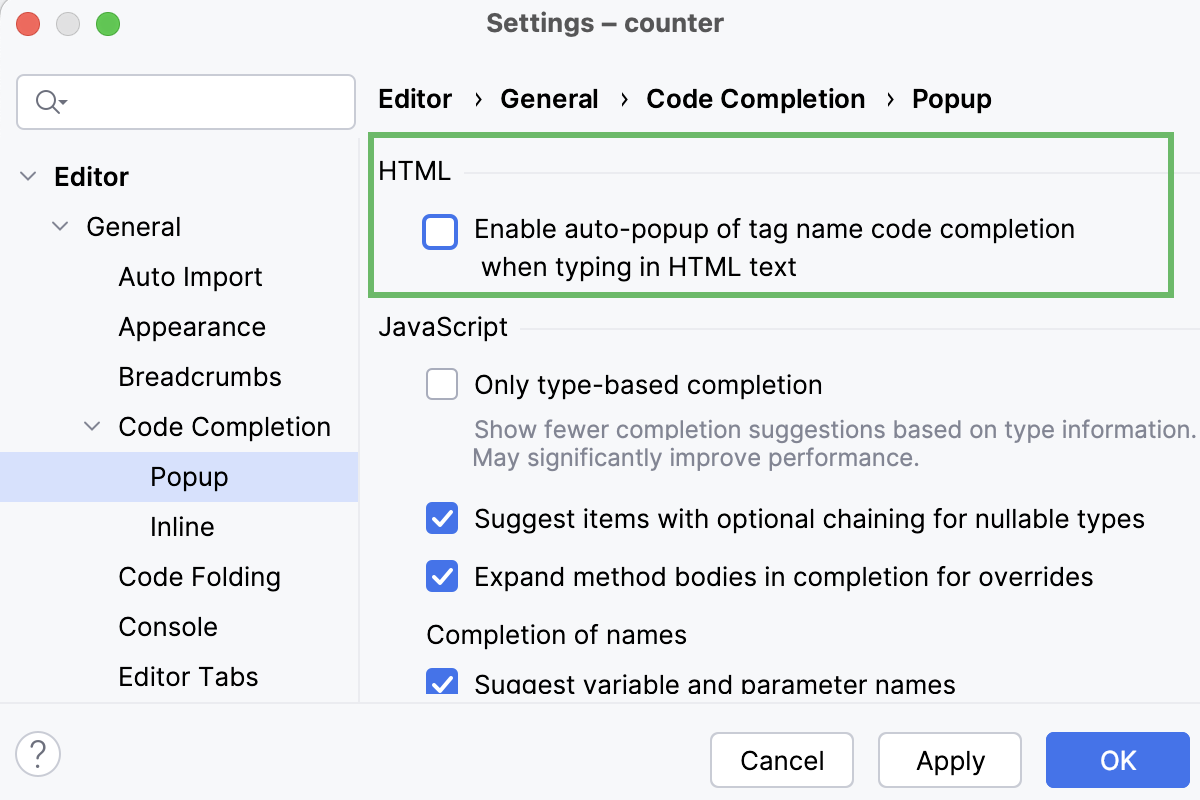Open the Editor Tabs settings page

pos(188,677)
